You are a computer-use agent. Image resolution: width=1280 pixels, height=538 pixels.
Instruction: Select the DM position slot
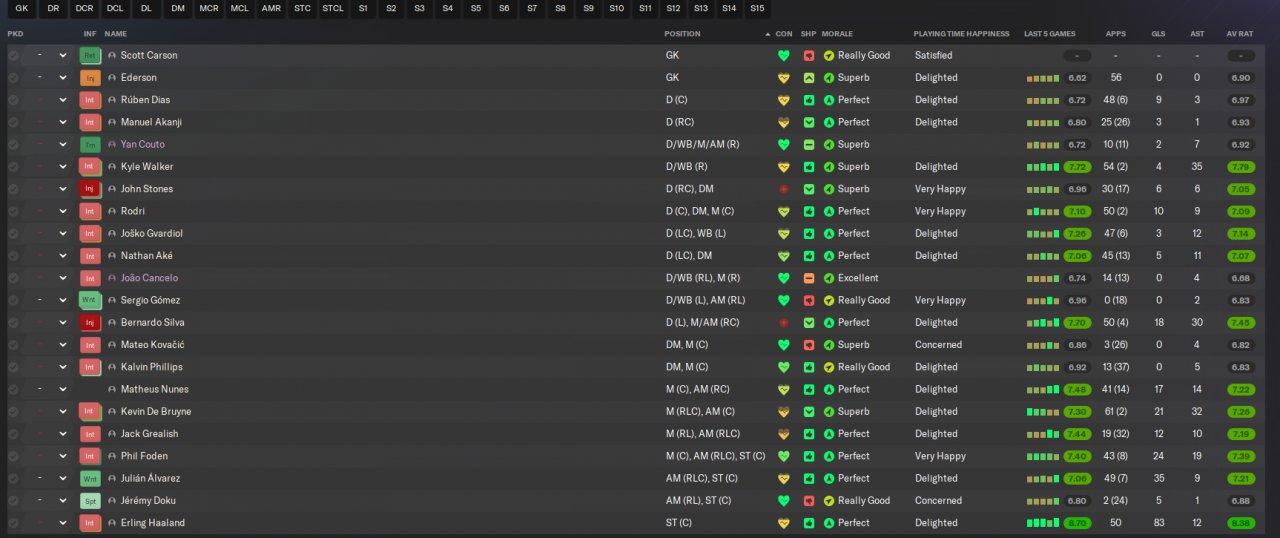pos(178,9)
